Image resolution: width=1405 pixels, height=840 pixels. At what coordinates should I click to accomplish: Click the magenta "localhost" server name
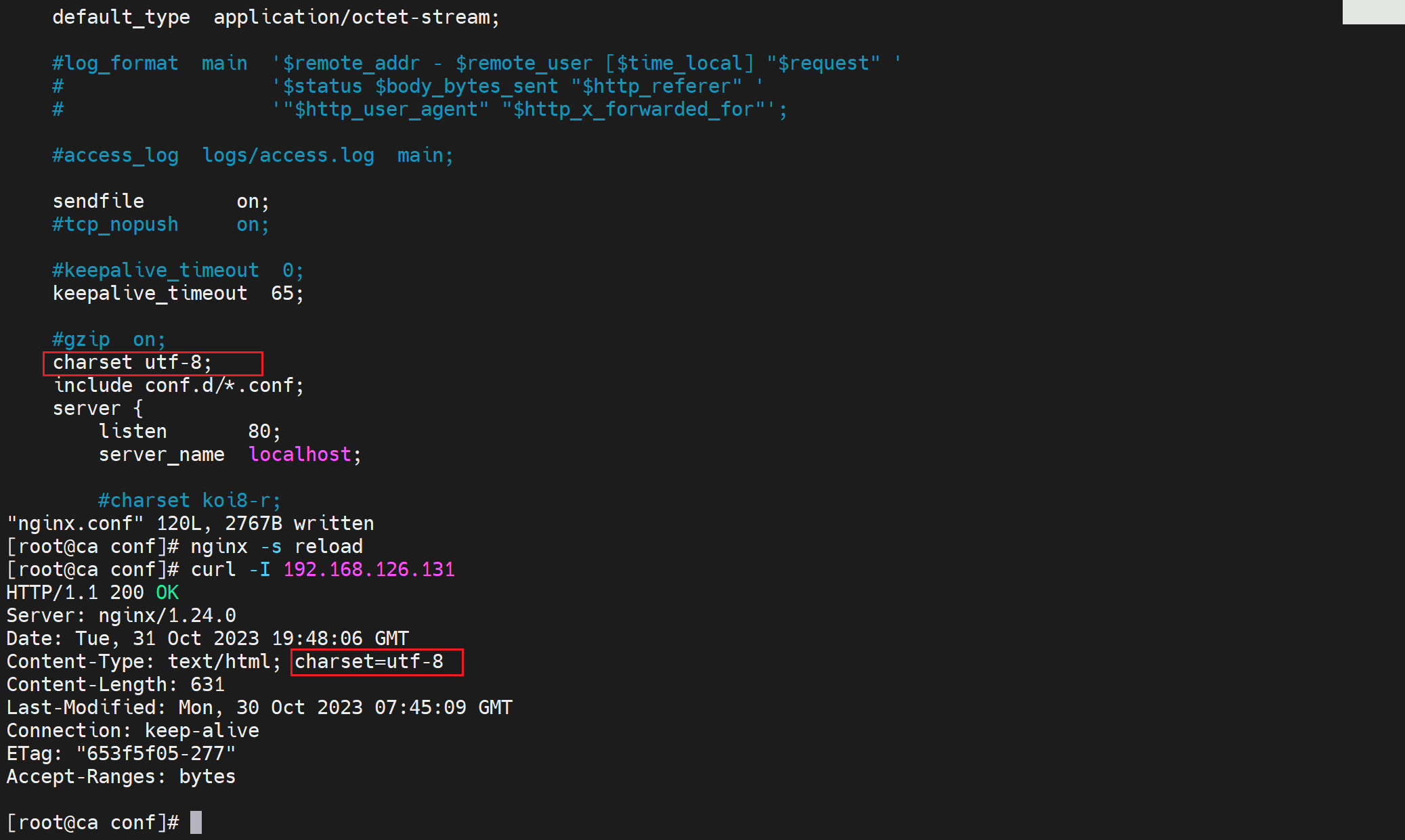pos(300,454)
